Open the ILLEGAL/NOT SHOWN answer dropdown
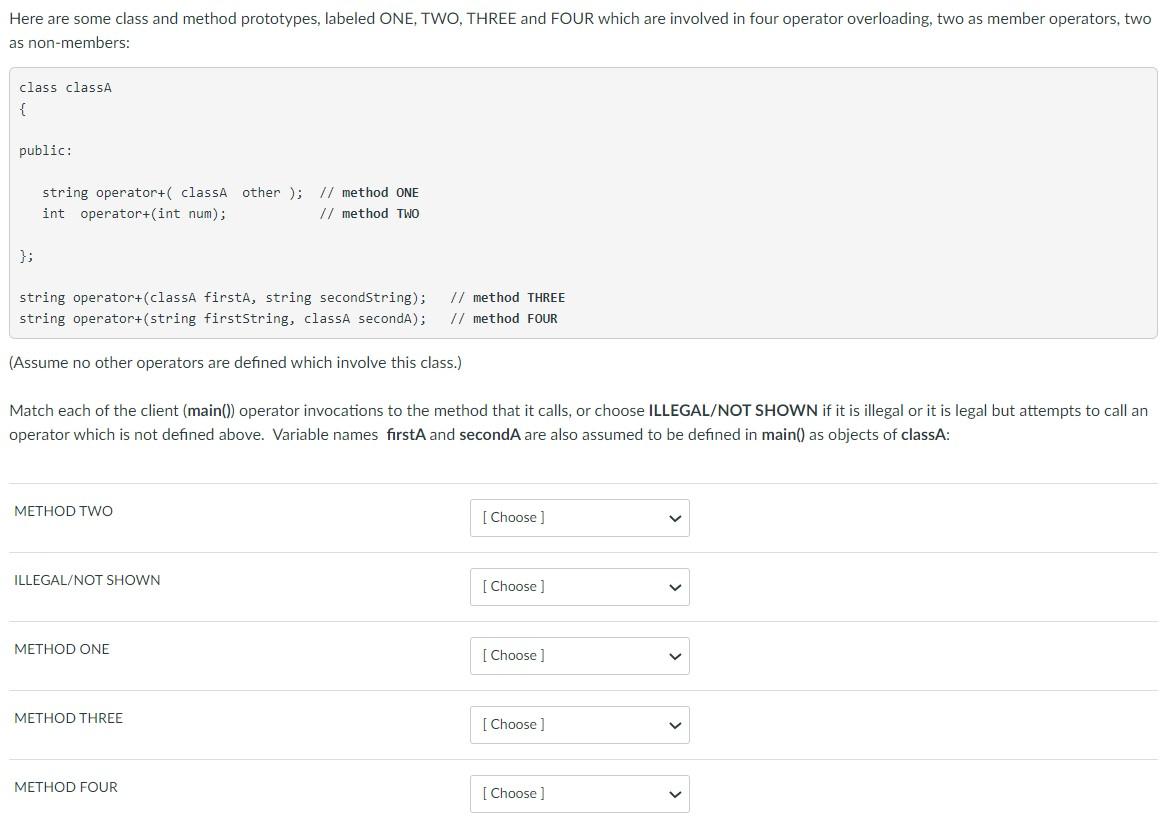This screenshot has height=829, width=1170. pos(579,586)
